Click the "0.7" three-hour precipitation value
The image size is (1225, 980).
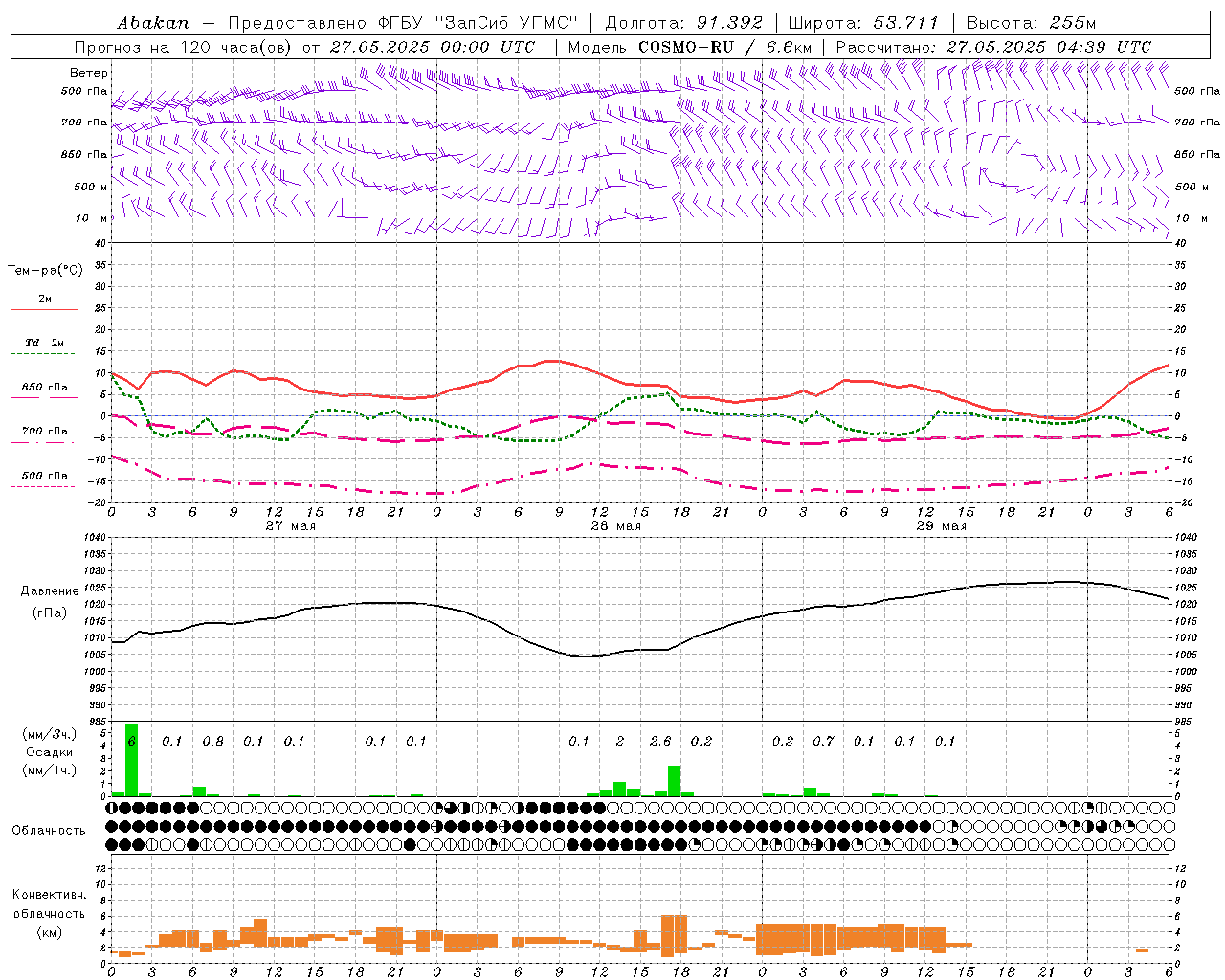(x=823, y=742)
